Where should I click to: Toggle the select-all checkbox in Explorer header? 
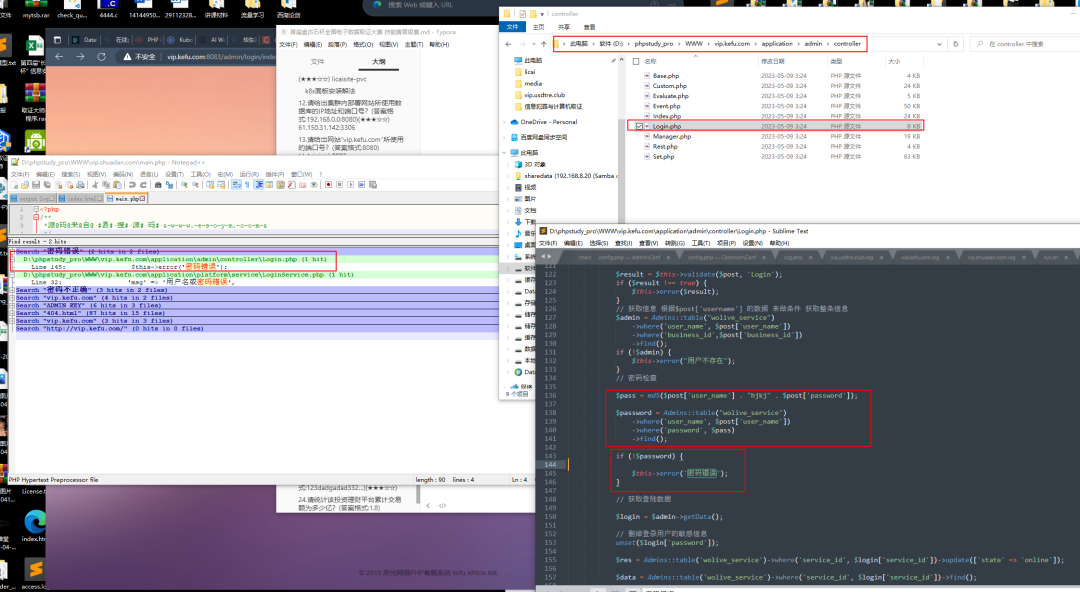636,61
